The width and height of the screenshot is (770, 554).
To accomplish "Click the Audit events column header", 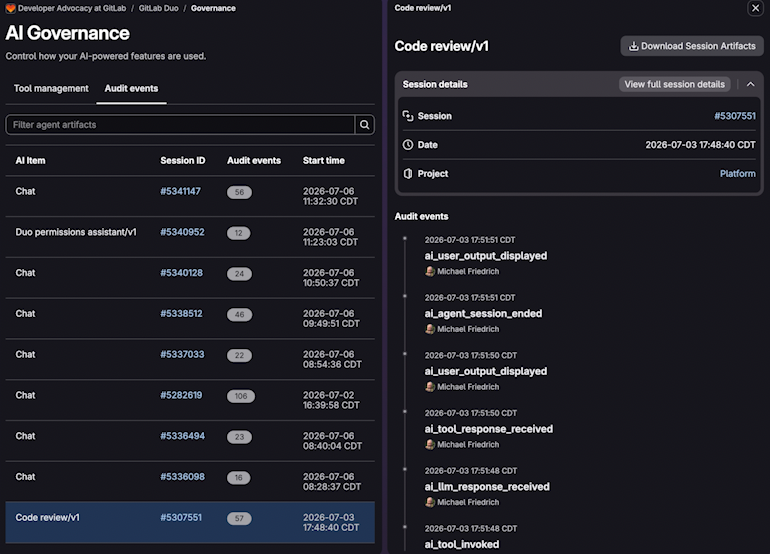I will pyautogui.click(x=254, y=161).
